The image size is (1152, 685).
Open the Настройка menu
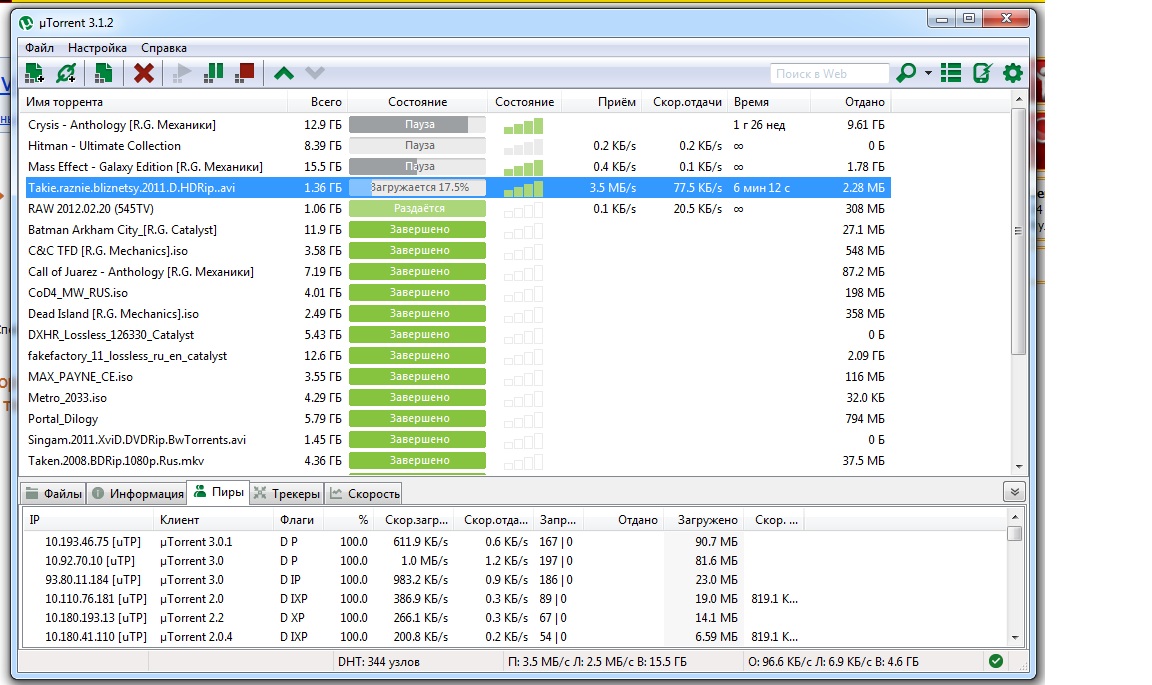97,48
